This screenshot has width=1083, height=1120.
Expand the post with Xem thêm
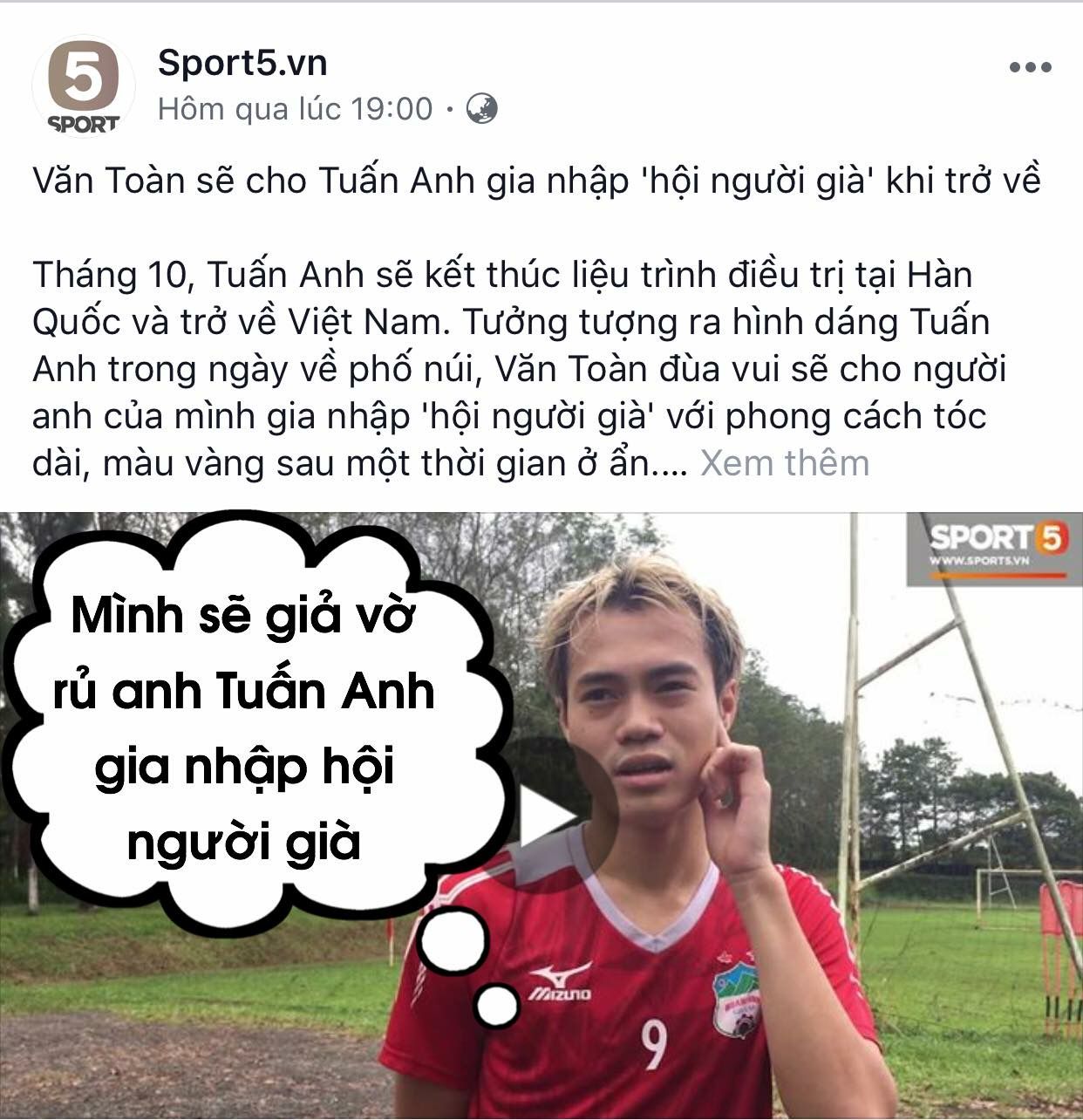coord(785,463)
